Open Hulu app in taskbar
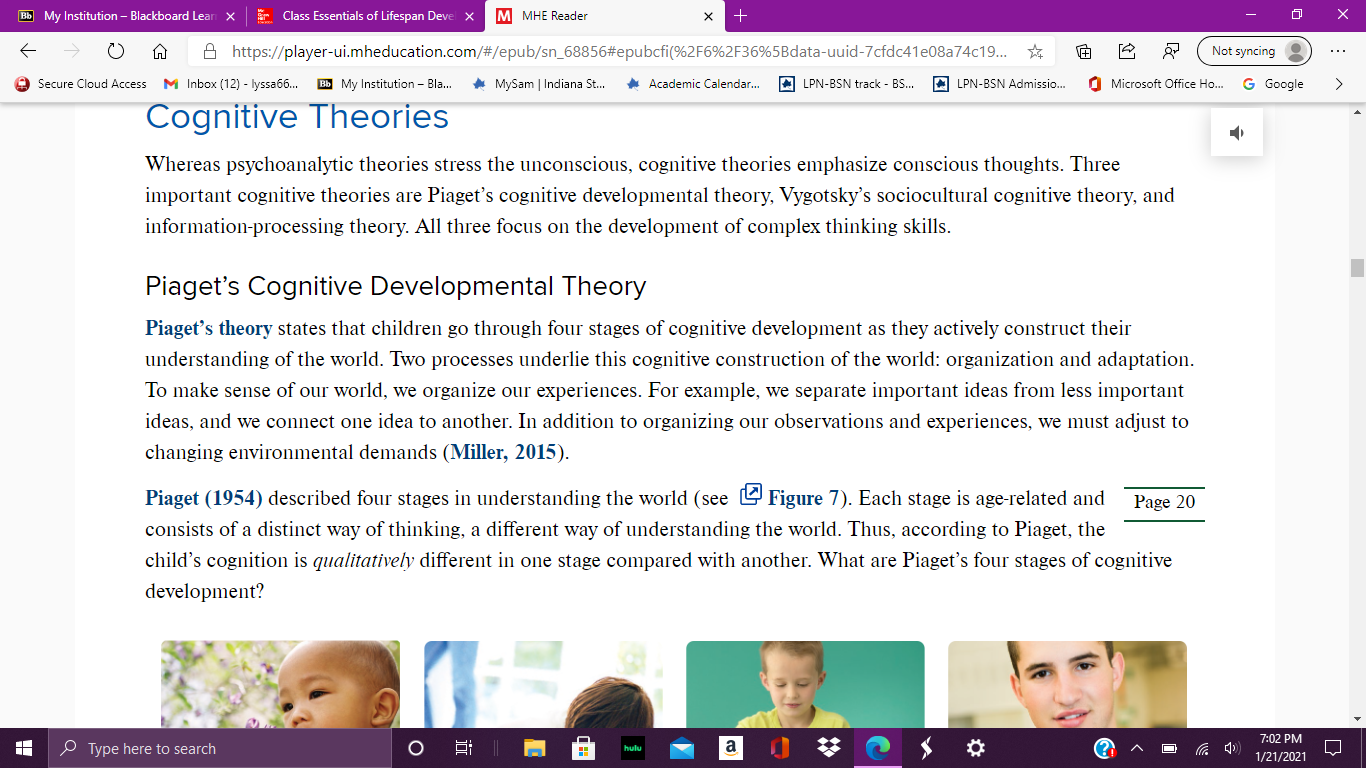The image size is (1366, 768). pyautogui.click(x=632, y=748)
